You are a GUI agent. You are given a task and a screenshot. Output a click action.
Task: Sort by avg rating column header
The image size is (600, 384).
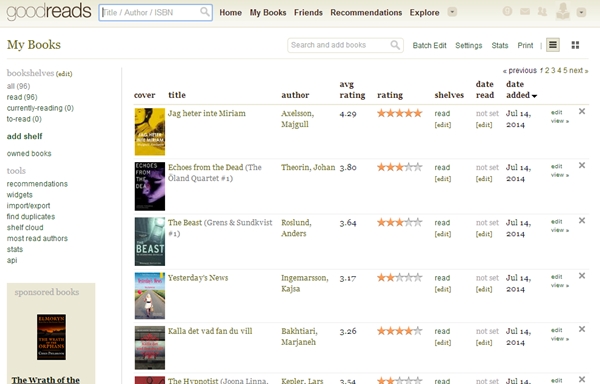tap(352, 89)
